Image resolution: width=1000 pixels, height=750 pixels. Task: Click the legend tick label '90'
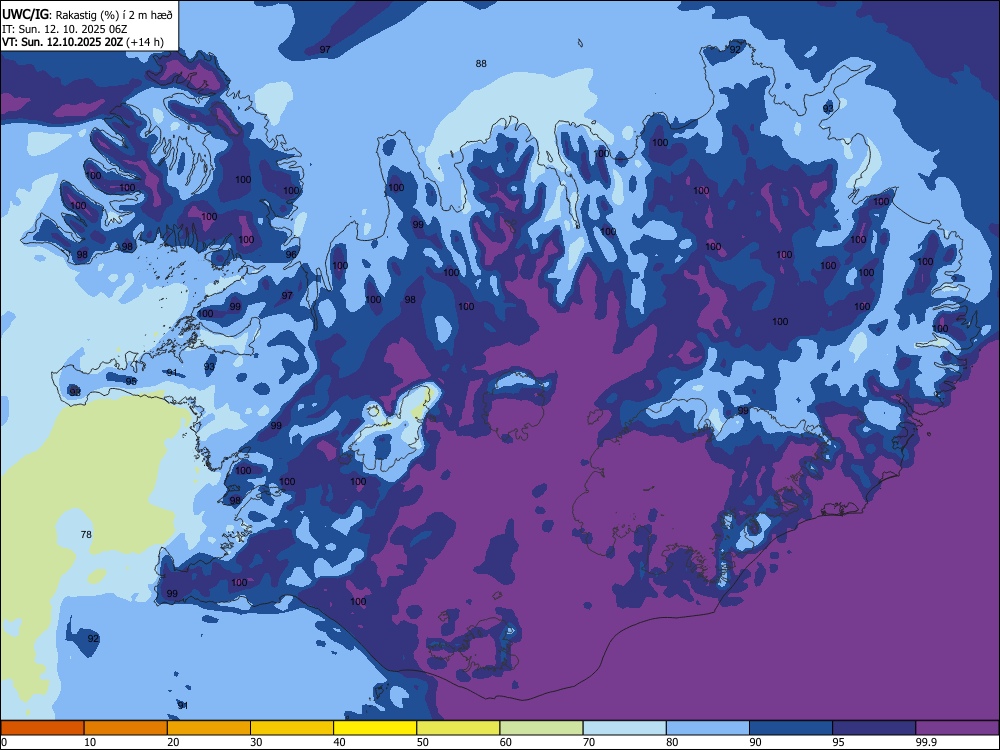point(755,742)
